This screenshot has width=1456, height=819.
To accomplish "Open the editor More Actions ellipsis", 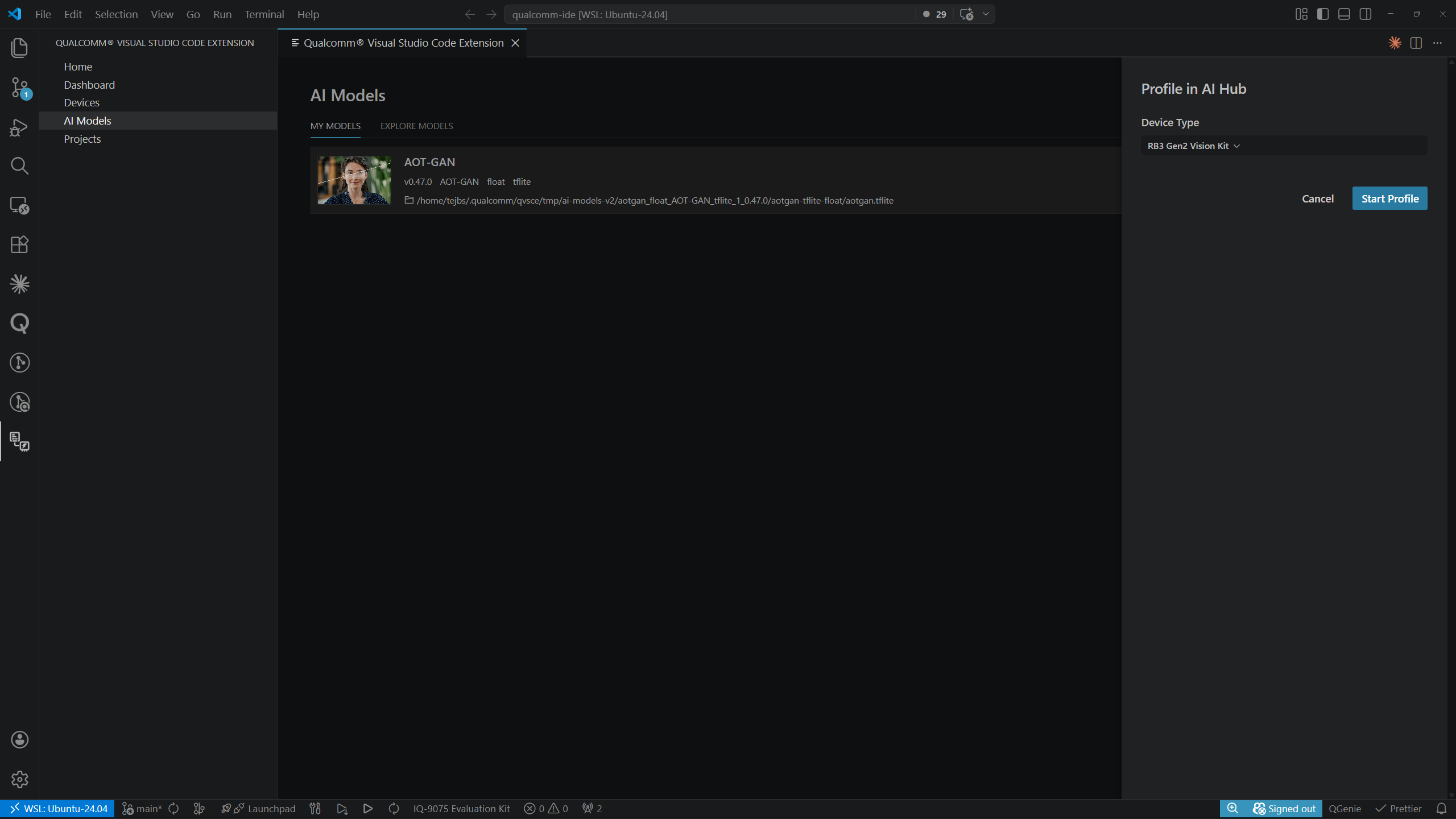I will coord(1437,43).
